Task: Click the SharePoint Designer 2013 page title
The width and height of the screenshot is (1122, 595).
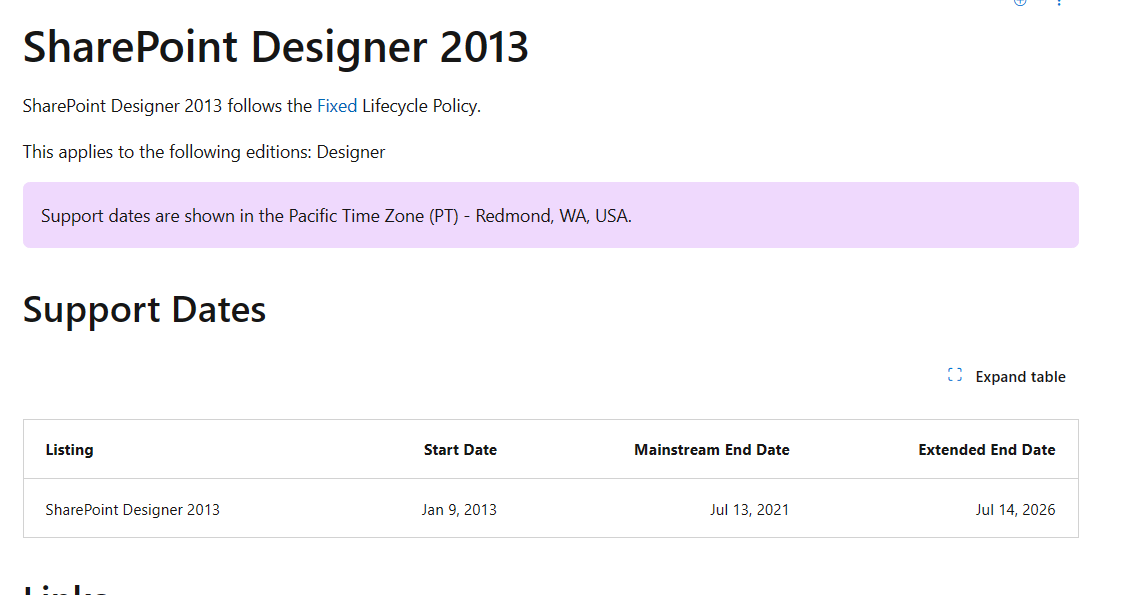Action: point(275,47)
